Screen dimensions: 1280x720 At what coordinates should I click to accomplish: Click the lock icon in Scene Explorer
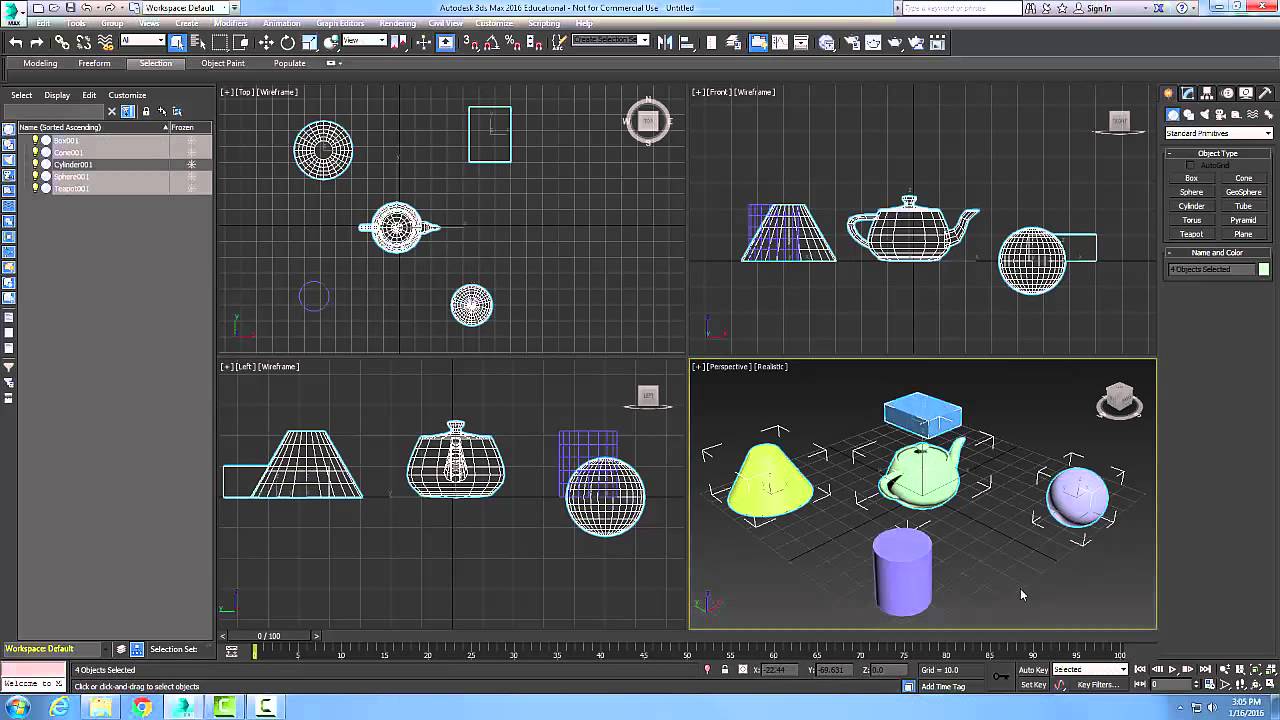(x=146, y=111)
